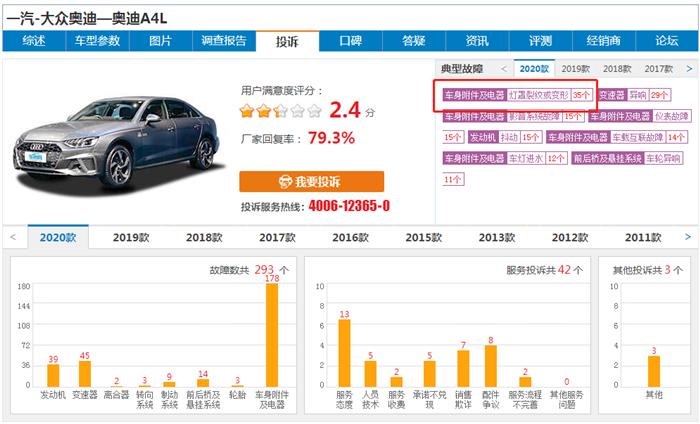Click the 承诺不兑现 bar showing 5
The image size is (700, 424).
429,374
